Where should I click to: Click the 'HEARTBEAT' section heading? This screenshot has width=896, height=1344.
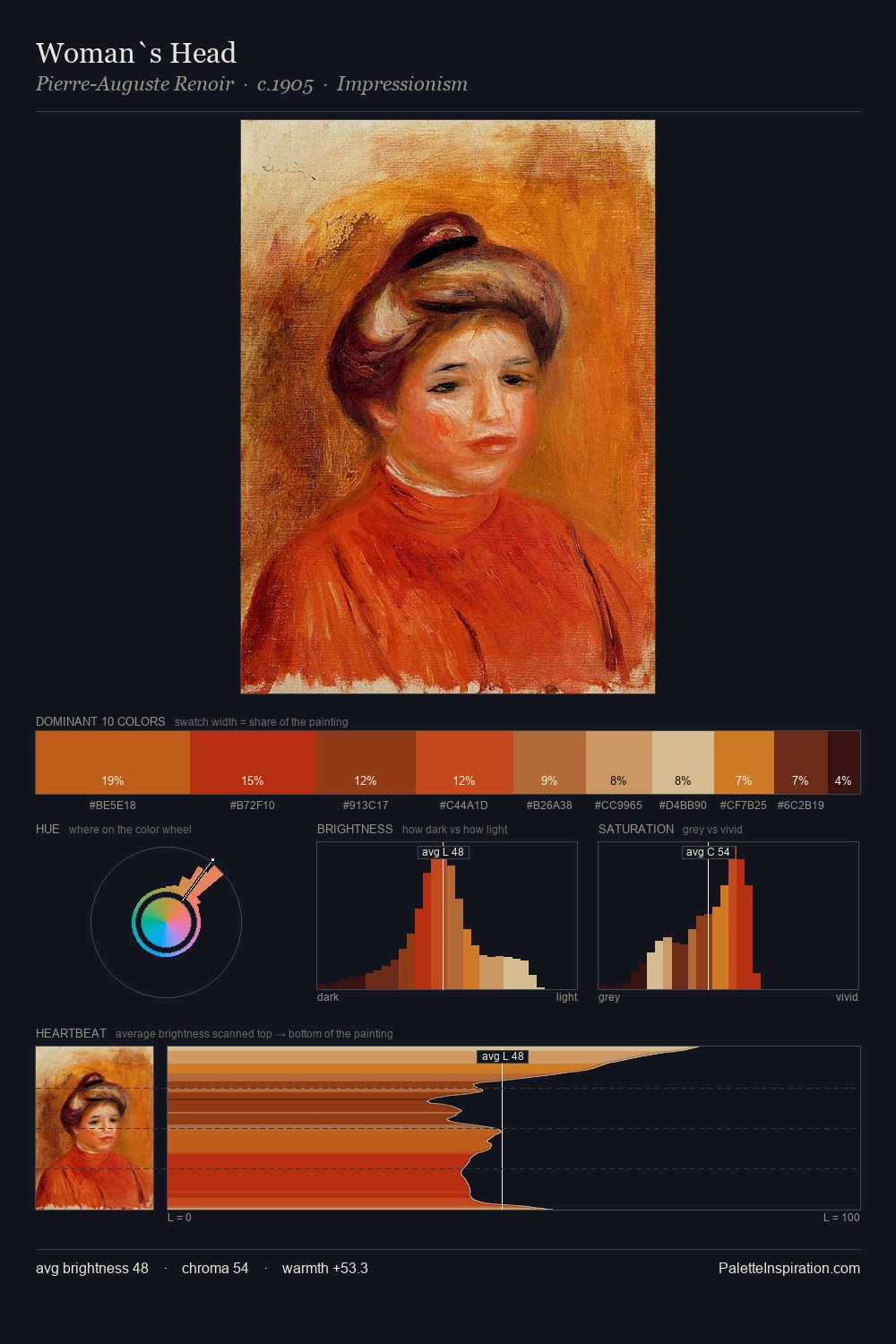(x=71, y=1033)
